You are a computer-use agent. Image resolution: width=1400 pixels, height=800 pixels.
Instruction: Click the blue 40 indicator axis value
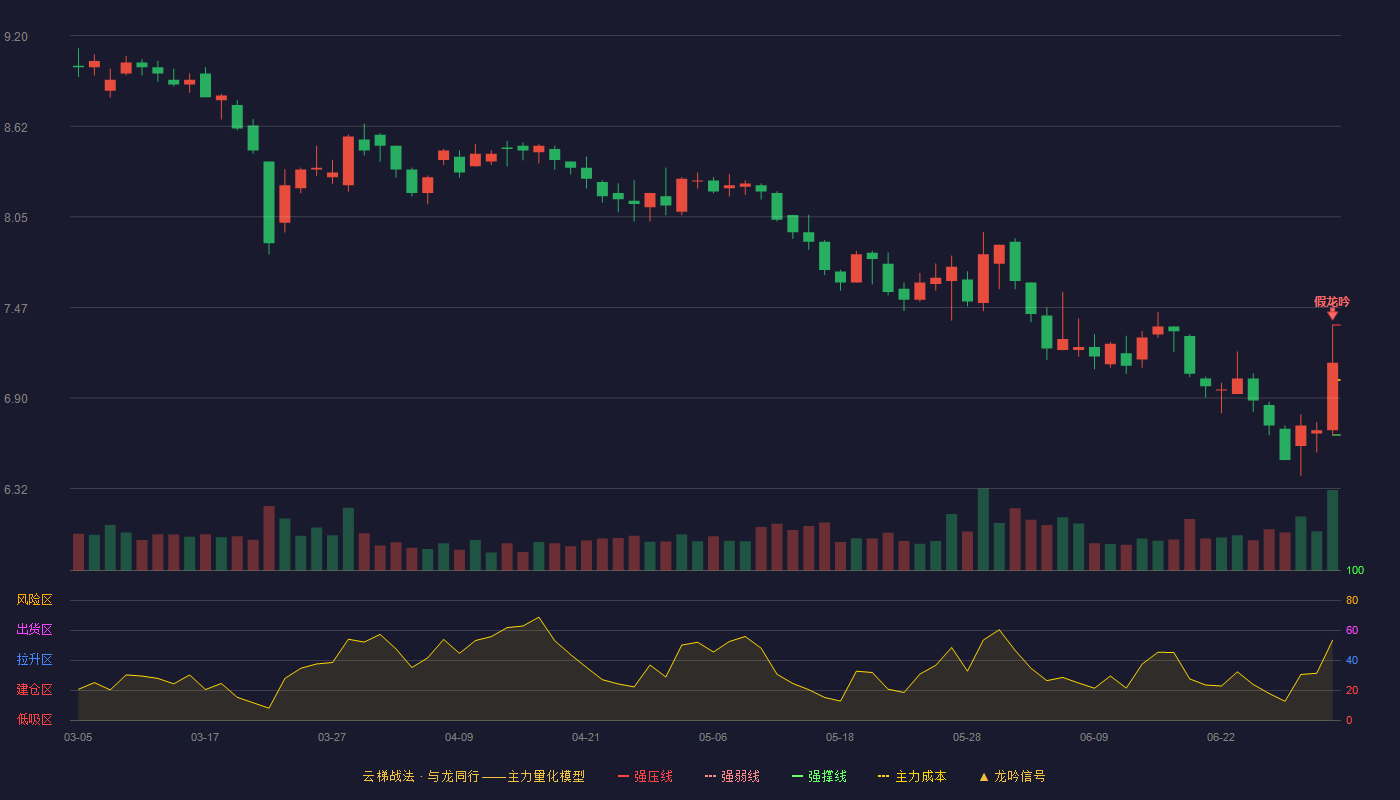tap(1352, 660)
